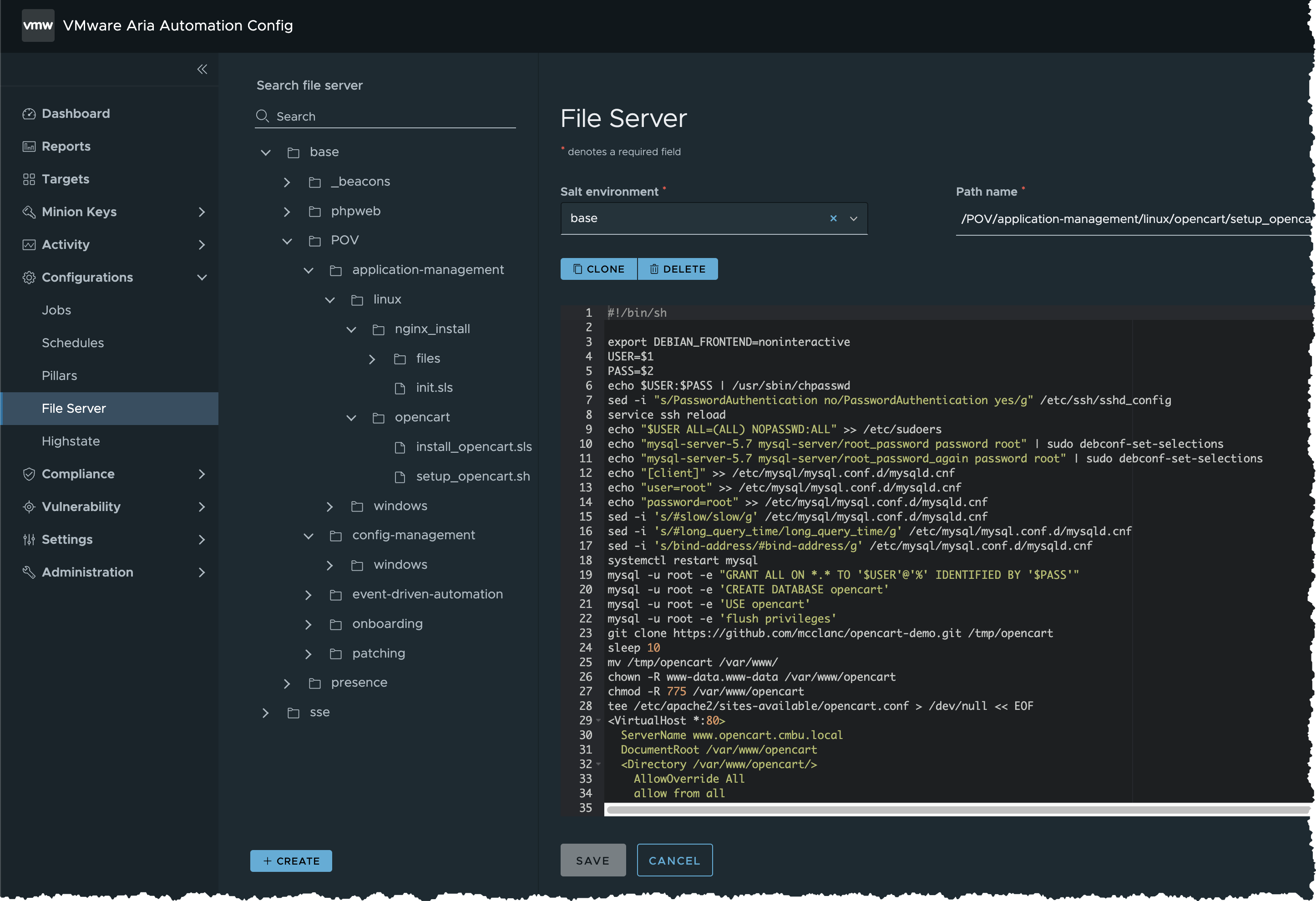Click the Administration wrench icon

(29, 572)
